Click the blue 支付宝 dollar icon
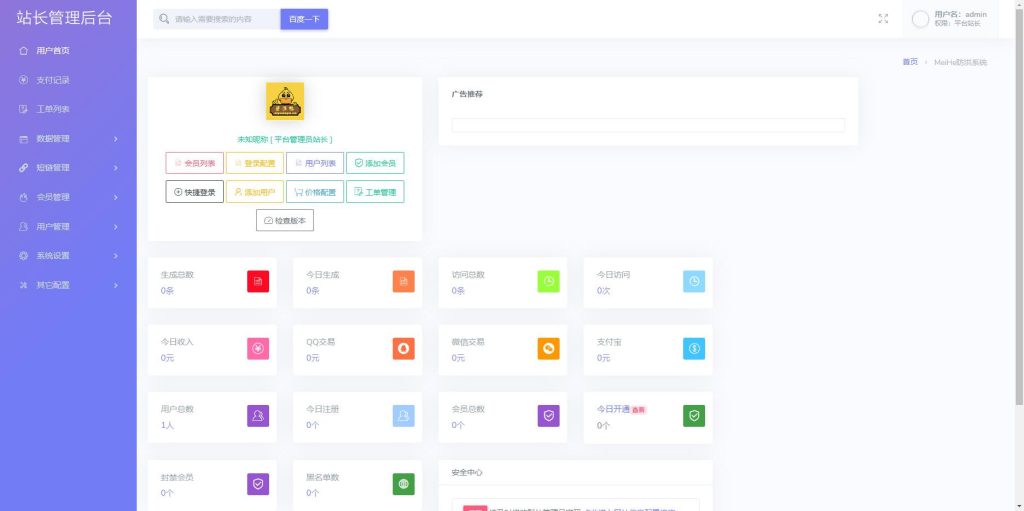The width and height of the screenshot is (1024, 511). click(x=694, y=349)
